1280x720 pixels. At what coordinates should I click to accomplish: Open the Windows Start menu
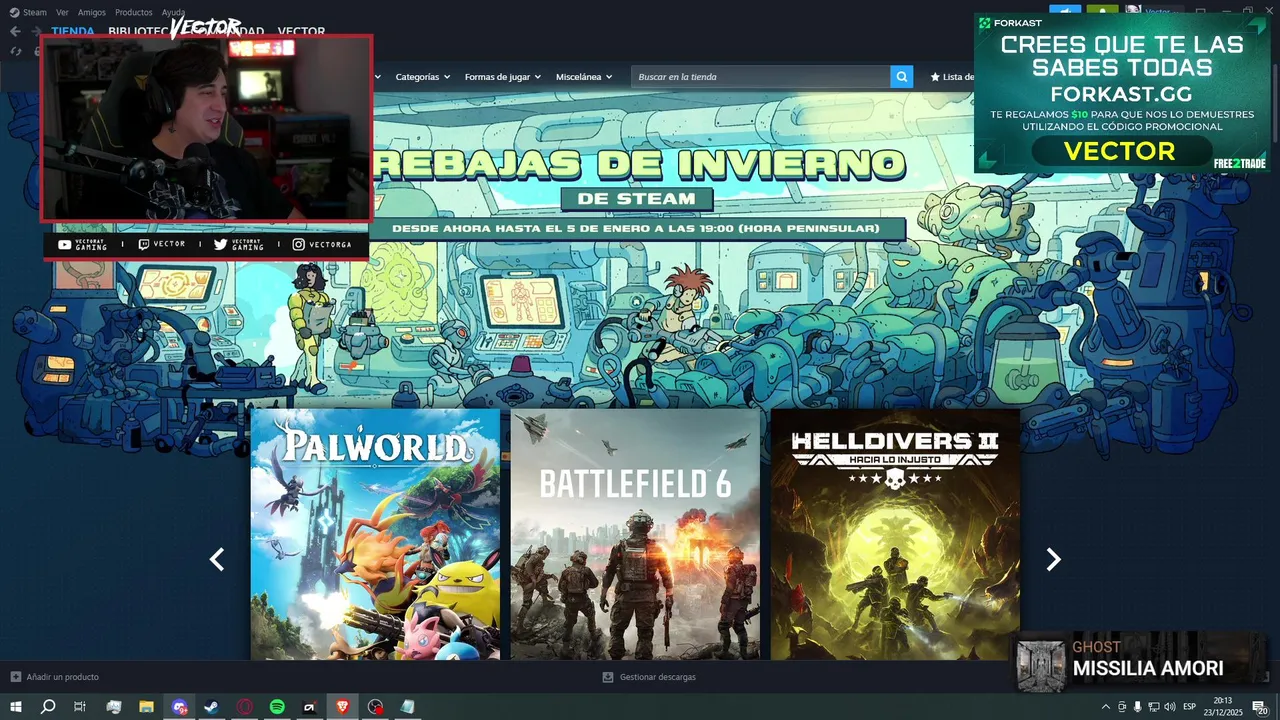[x=16, y=707]
